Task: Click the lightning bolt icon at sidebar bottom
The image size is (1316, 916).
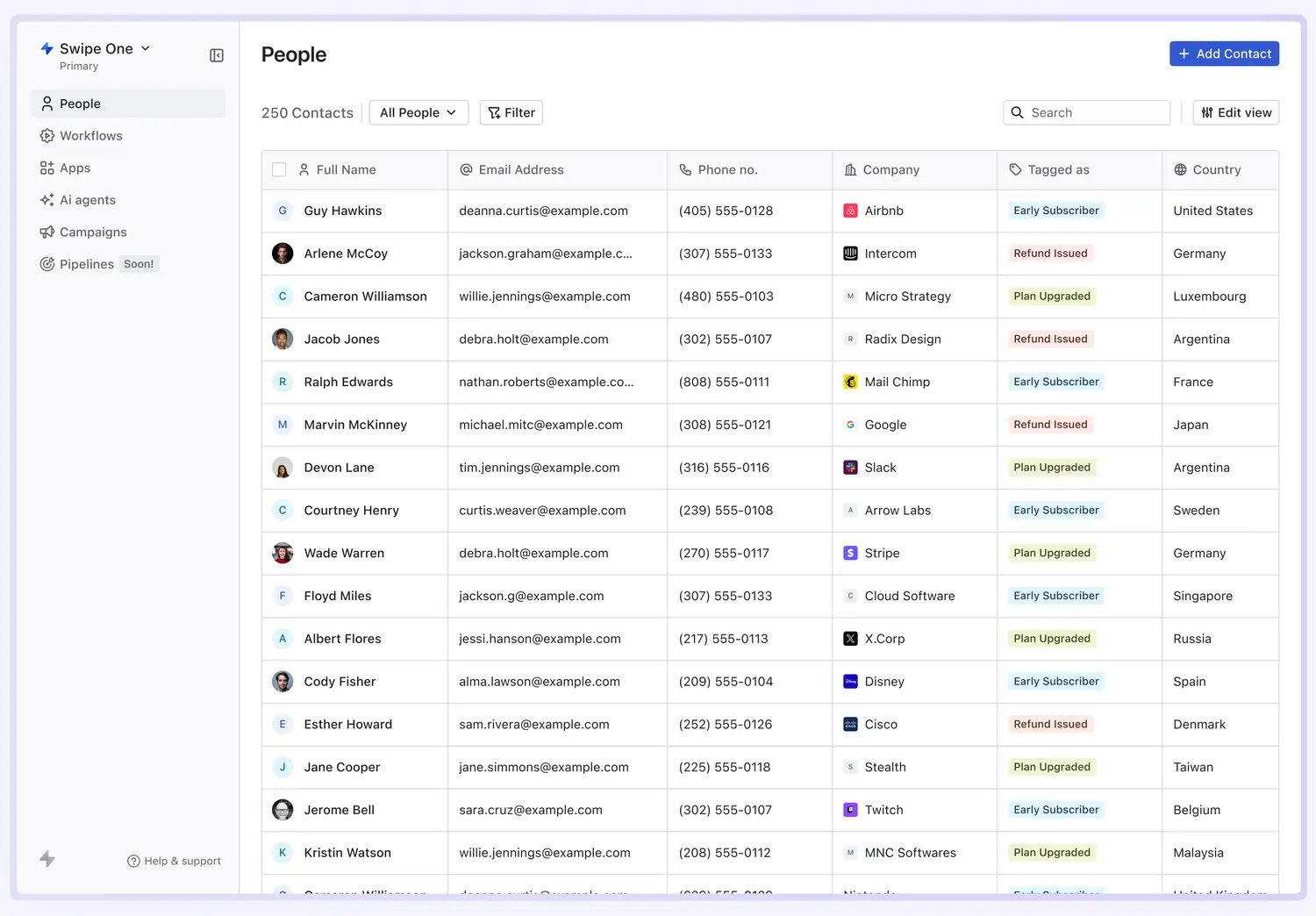Action: [47, 859]
